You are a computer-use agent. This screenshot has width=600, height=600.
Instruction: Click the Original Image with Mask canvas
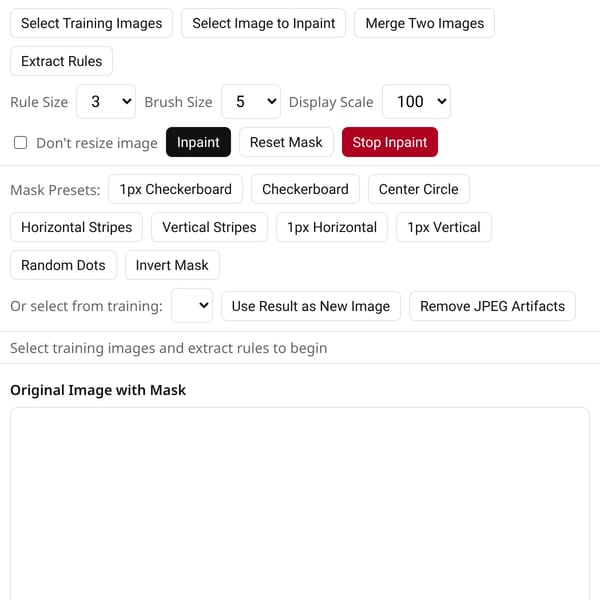pos(300,504)
